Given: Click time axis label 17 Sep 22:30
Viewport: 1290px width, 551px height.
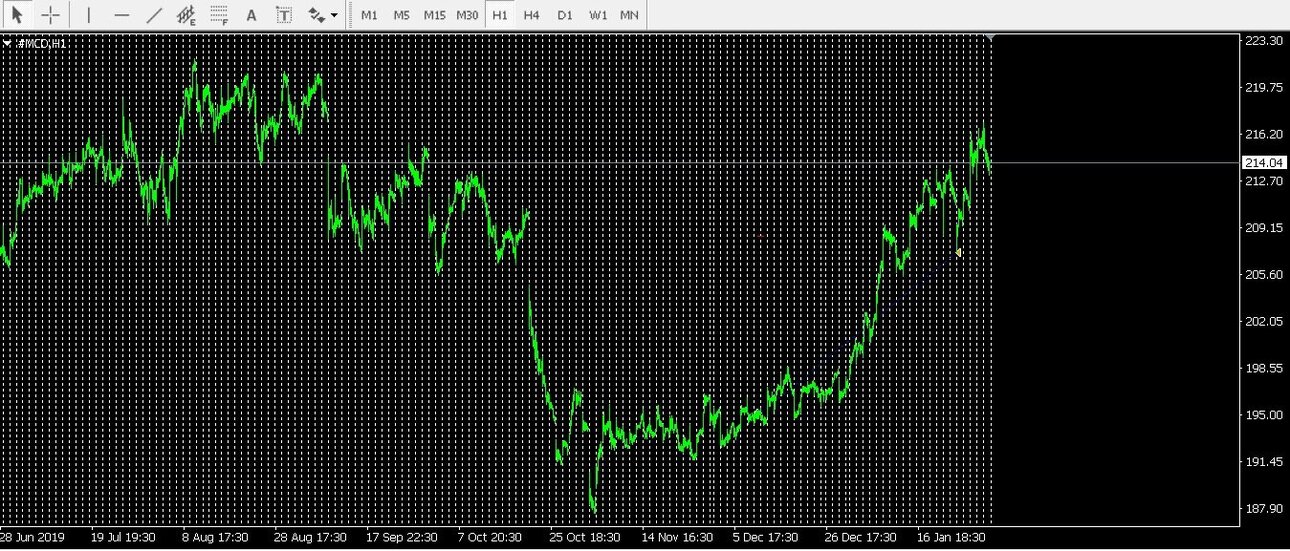Looking at the screenshot, I should point(402,537).
